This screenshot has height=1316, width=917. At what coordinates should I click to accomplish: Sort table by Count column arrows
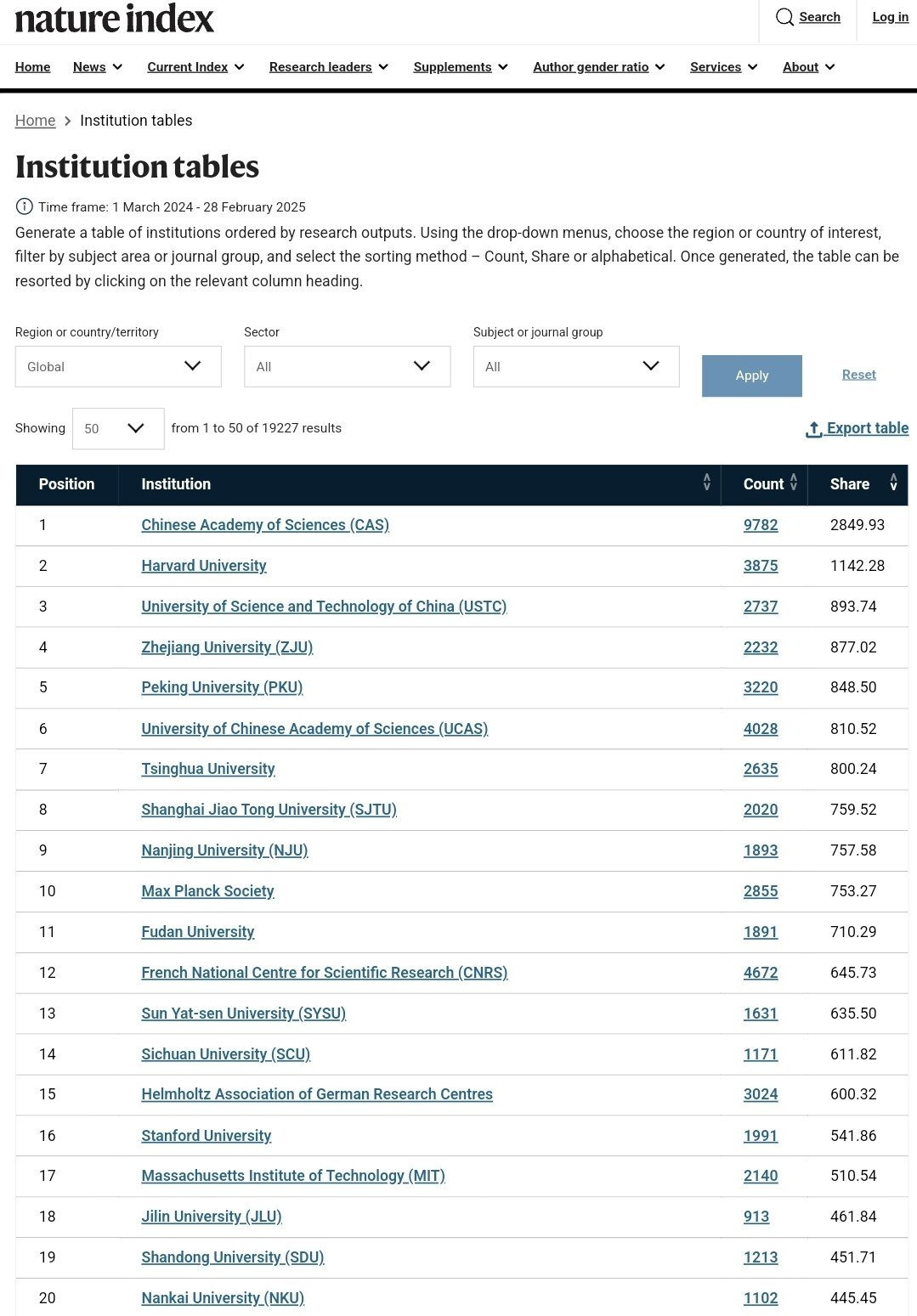(794, 483)
